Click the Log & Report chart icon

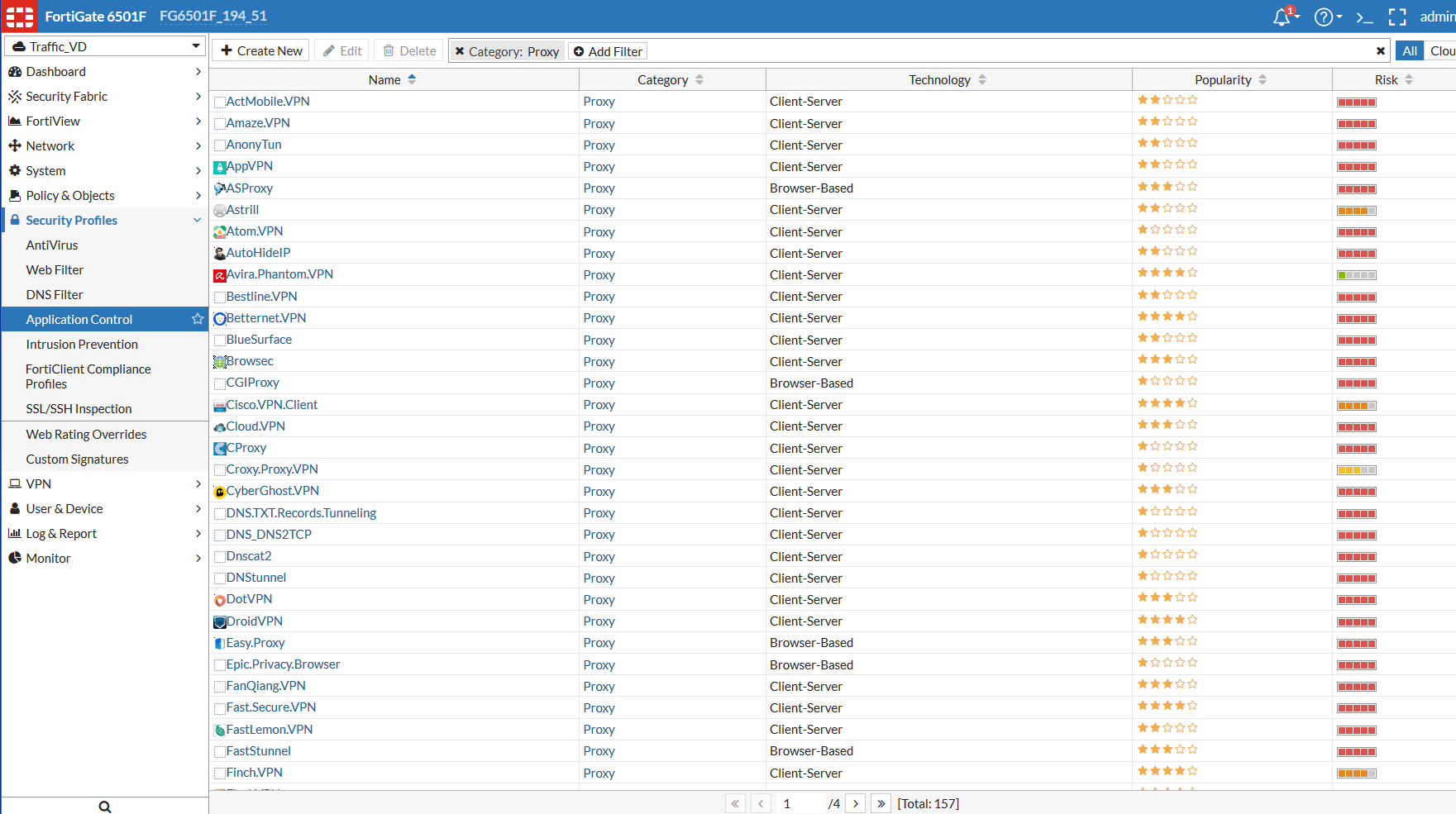click(15, 534)
